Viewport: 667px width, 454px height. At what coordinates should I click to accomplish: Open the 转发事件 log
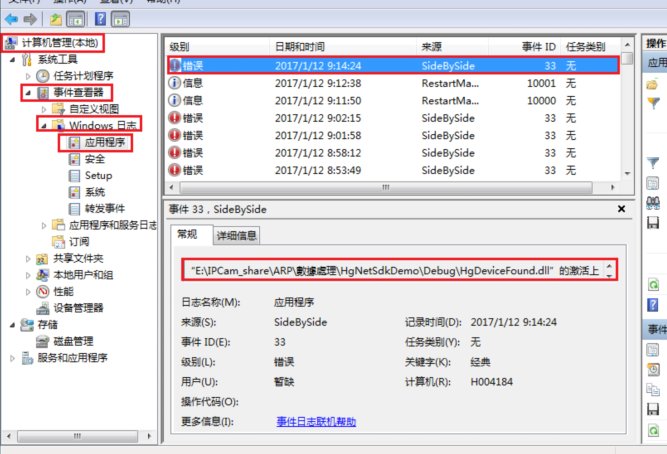click(x=105, y=208)
